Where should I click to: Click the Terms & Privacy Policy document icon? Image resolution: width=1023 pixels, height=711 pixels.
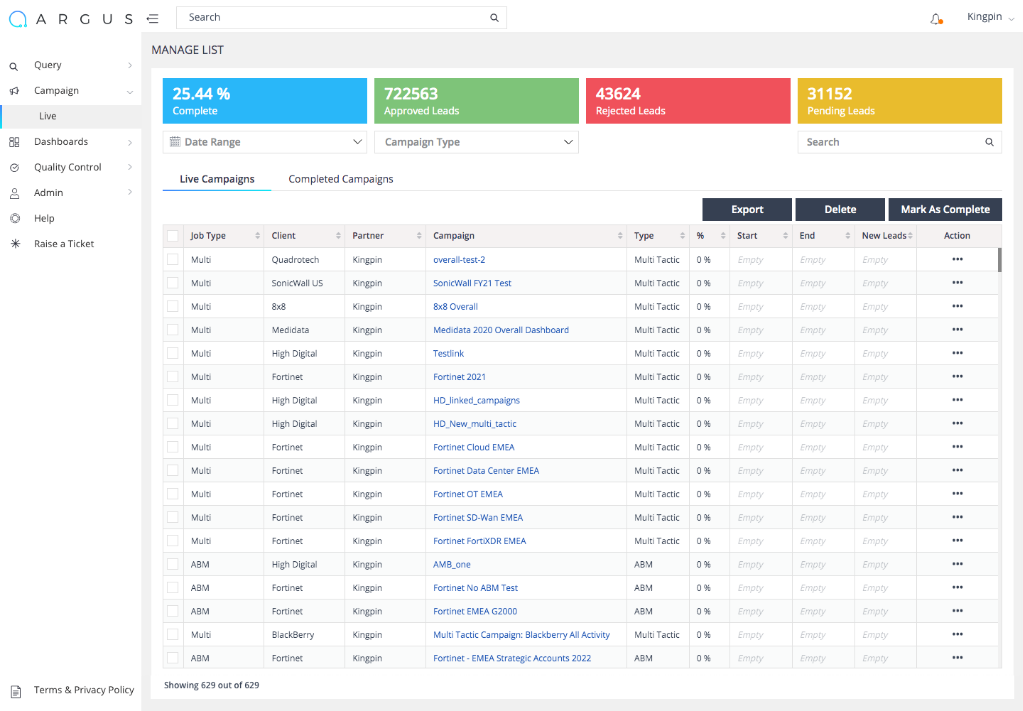click(x=16, y=691)
